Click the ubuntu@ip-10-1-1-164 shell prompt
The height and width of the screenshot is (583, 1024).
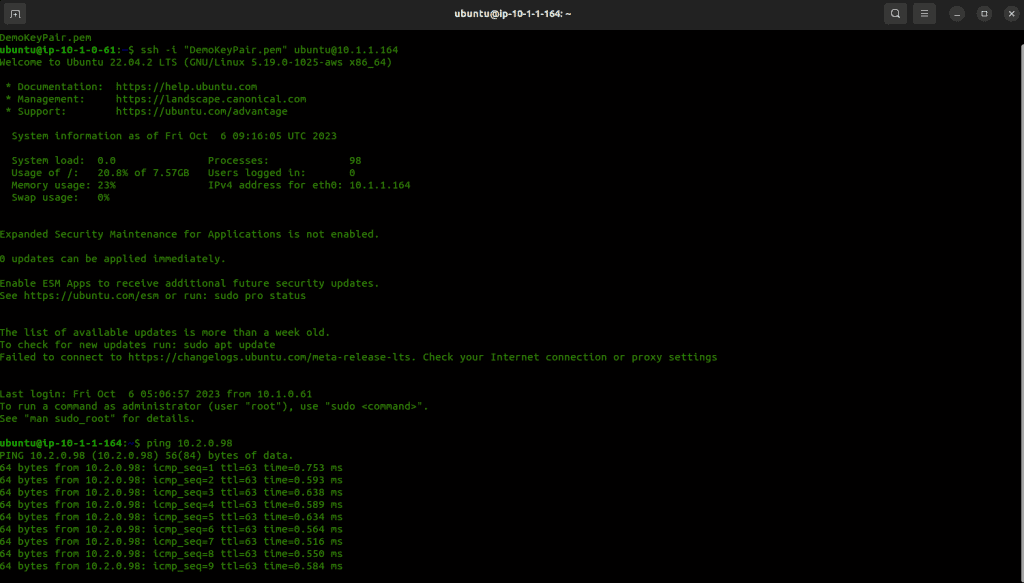point(63,443)
